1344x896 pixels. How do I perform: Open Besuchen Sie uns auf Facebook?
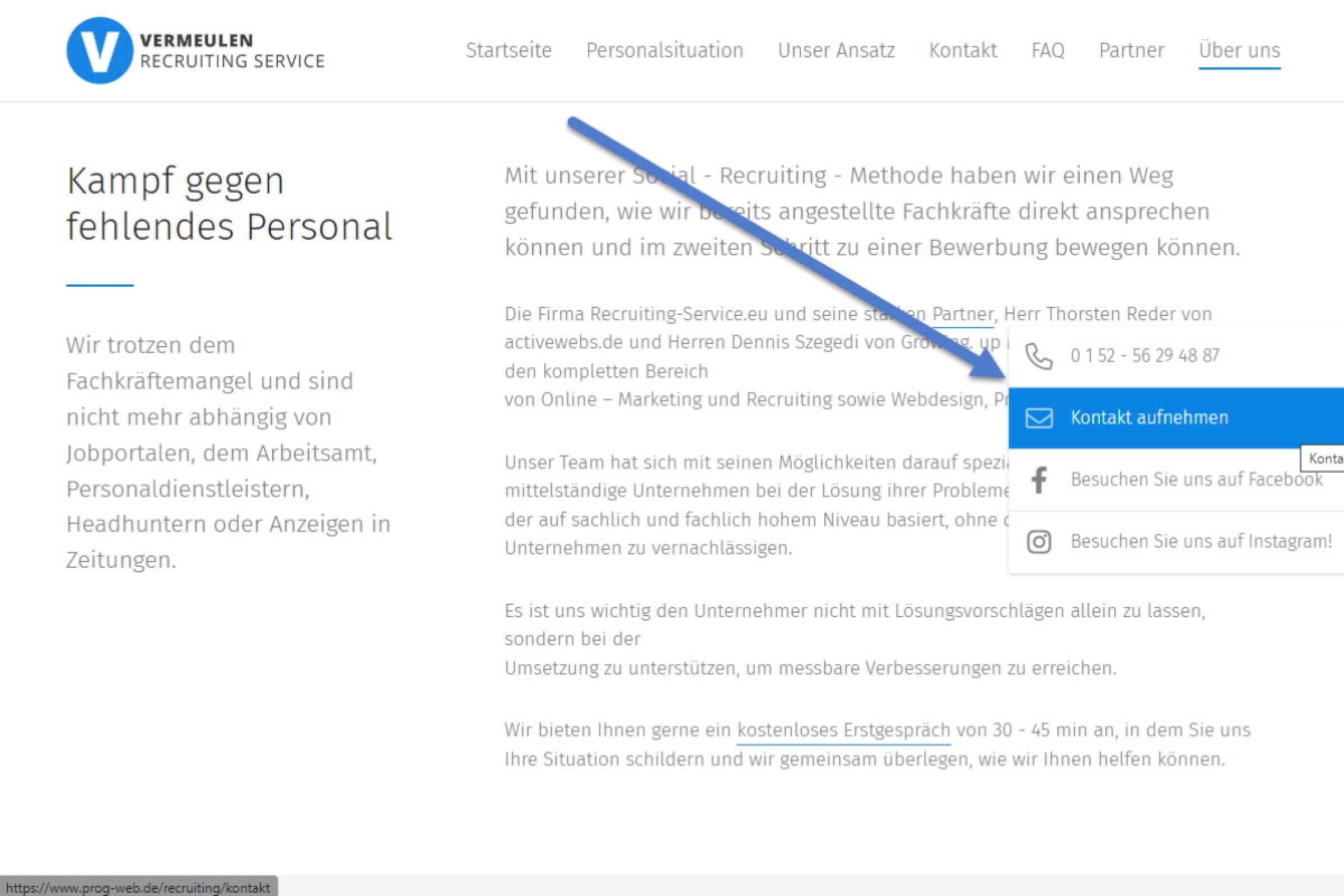(x=1196, y=479)
